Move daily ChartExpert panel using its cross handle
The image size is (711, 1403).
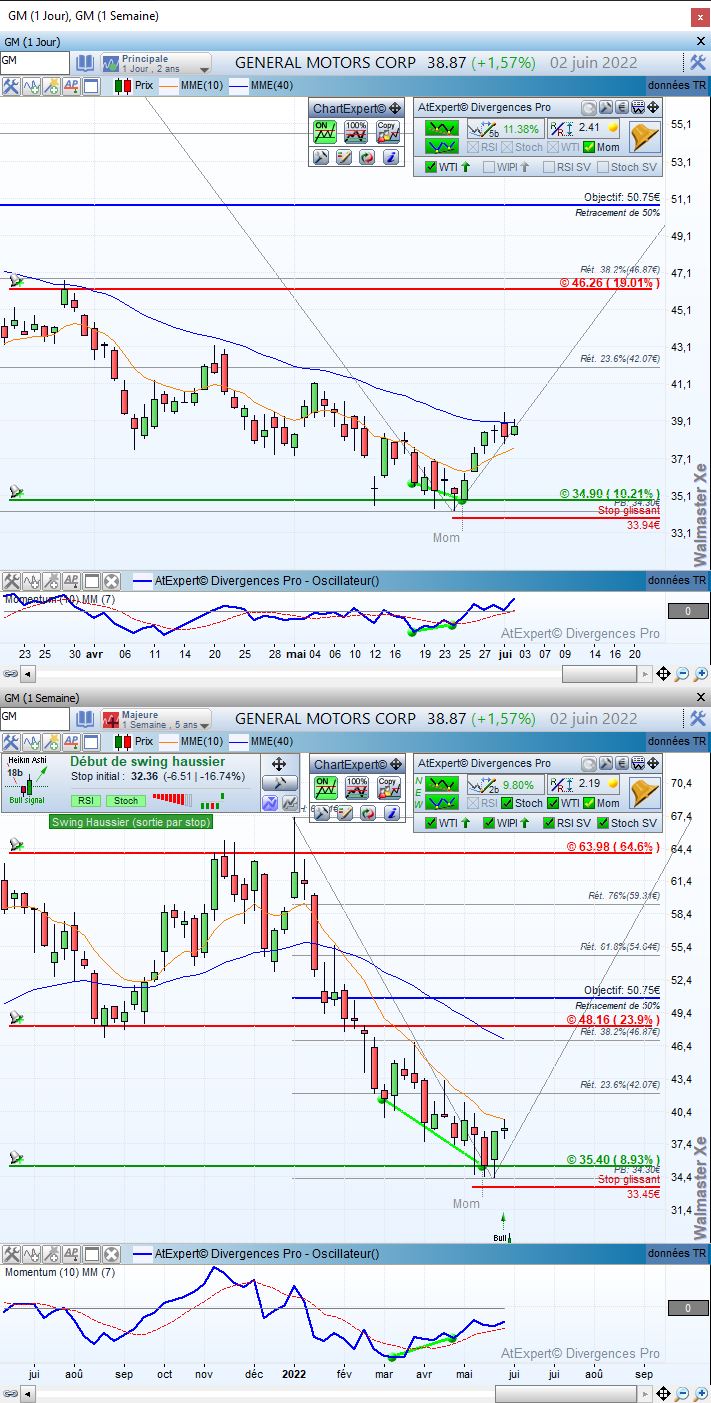point(395,109)
